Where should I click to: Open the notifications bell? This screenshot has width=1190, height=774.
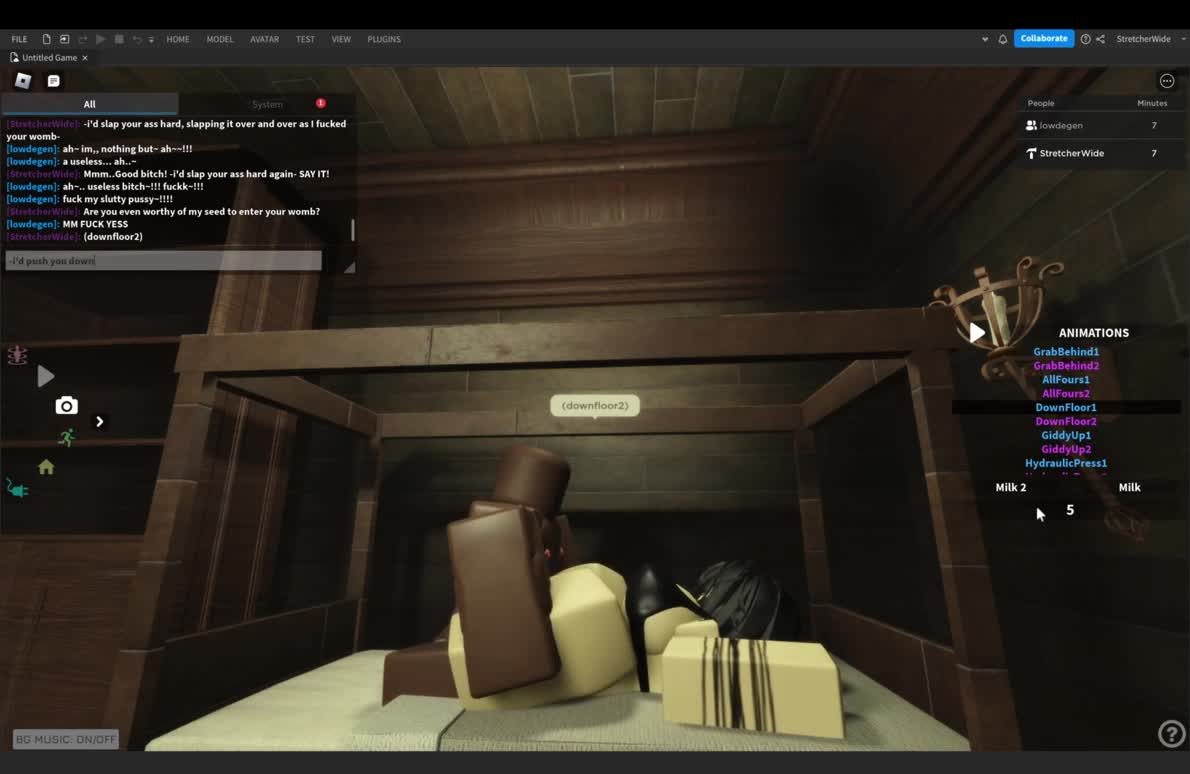[1002, 39]
